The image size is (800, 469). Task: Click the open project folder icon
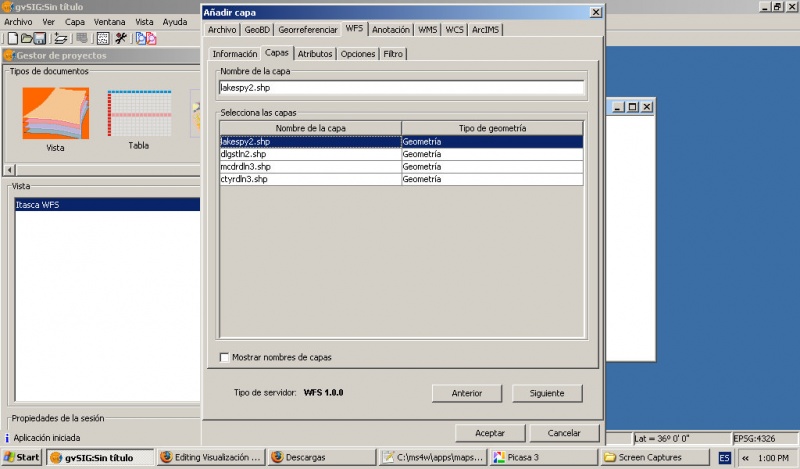pyautogui.click(x=27, y=38)
